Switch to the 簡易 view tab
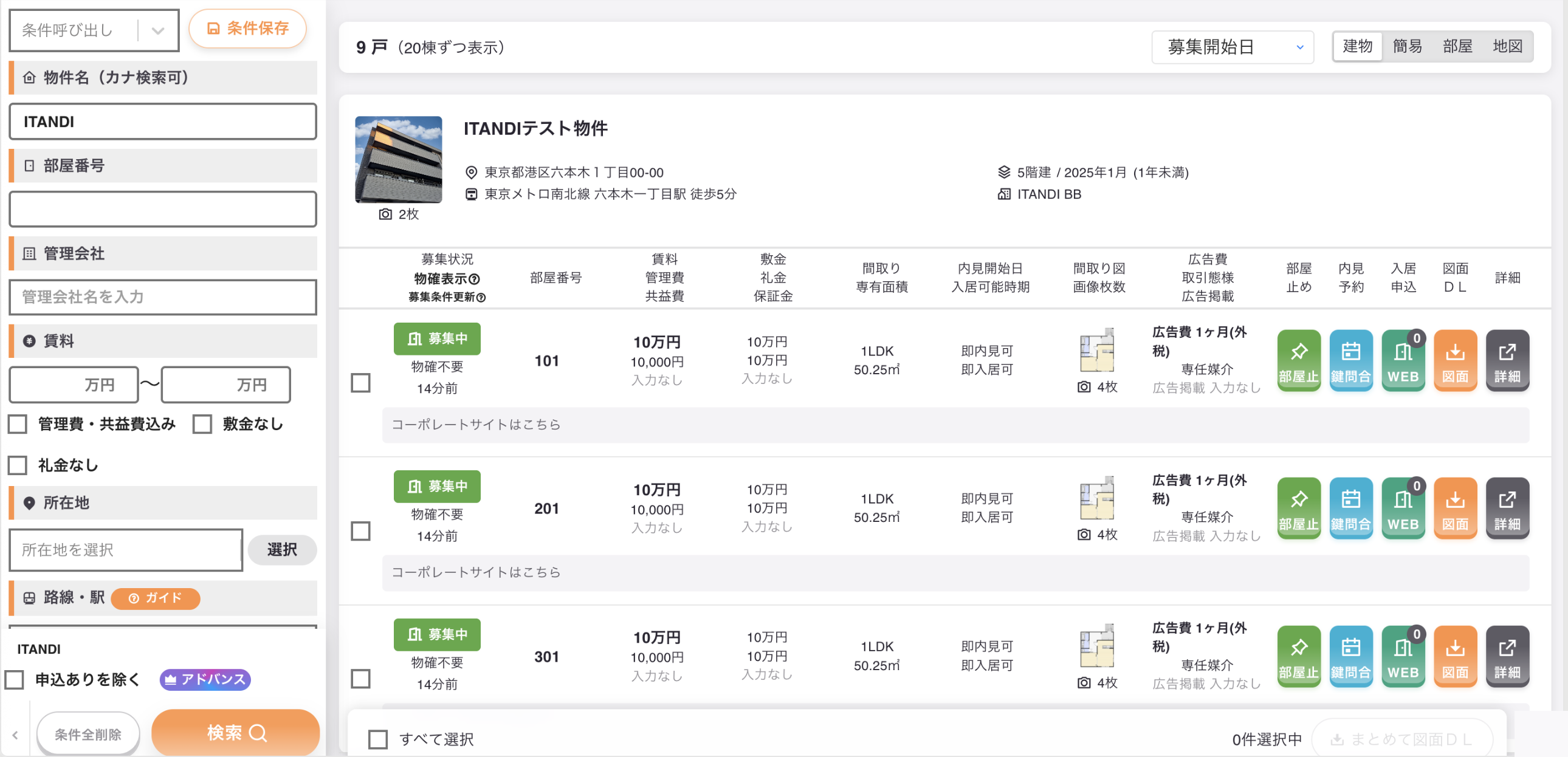1568x757 pixels. coord(1407,46)
